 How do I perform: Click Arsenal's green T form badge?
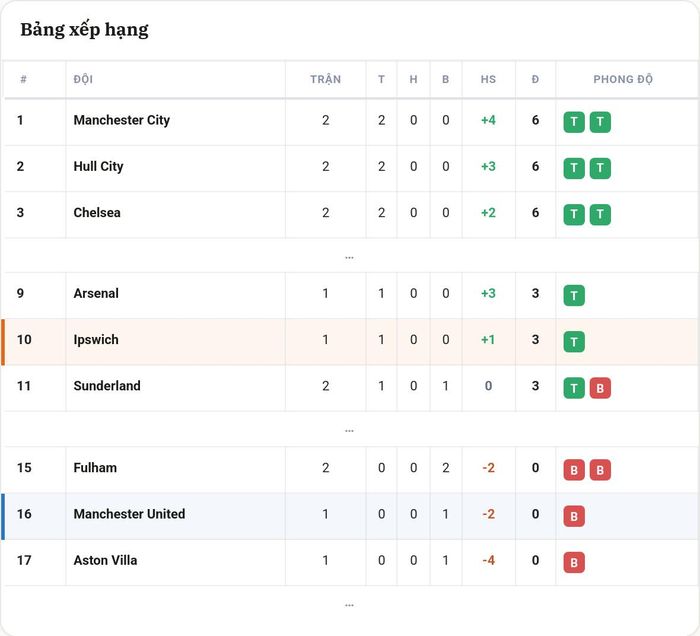574,295
